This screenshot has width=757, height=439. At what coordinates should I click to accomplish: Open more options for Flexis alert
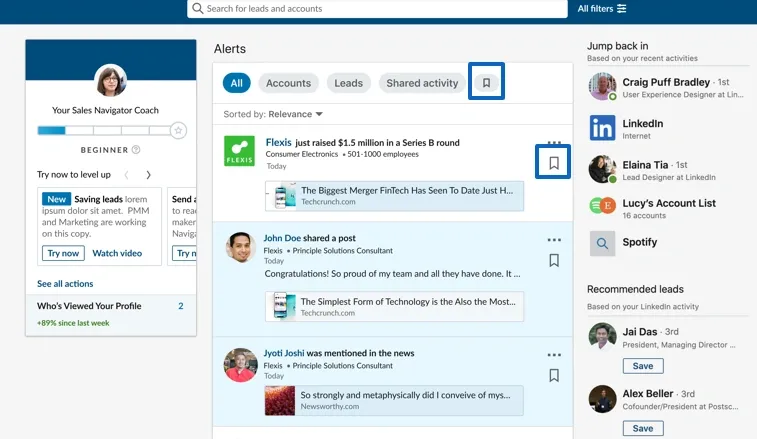coord(554,142)
